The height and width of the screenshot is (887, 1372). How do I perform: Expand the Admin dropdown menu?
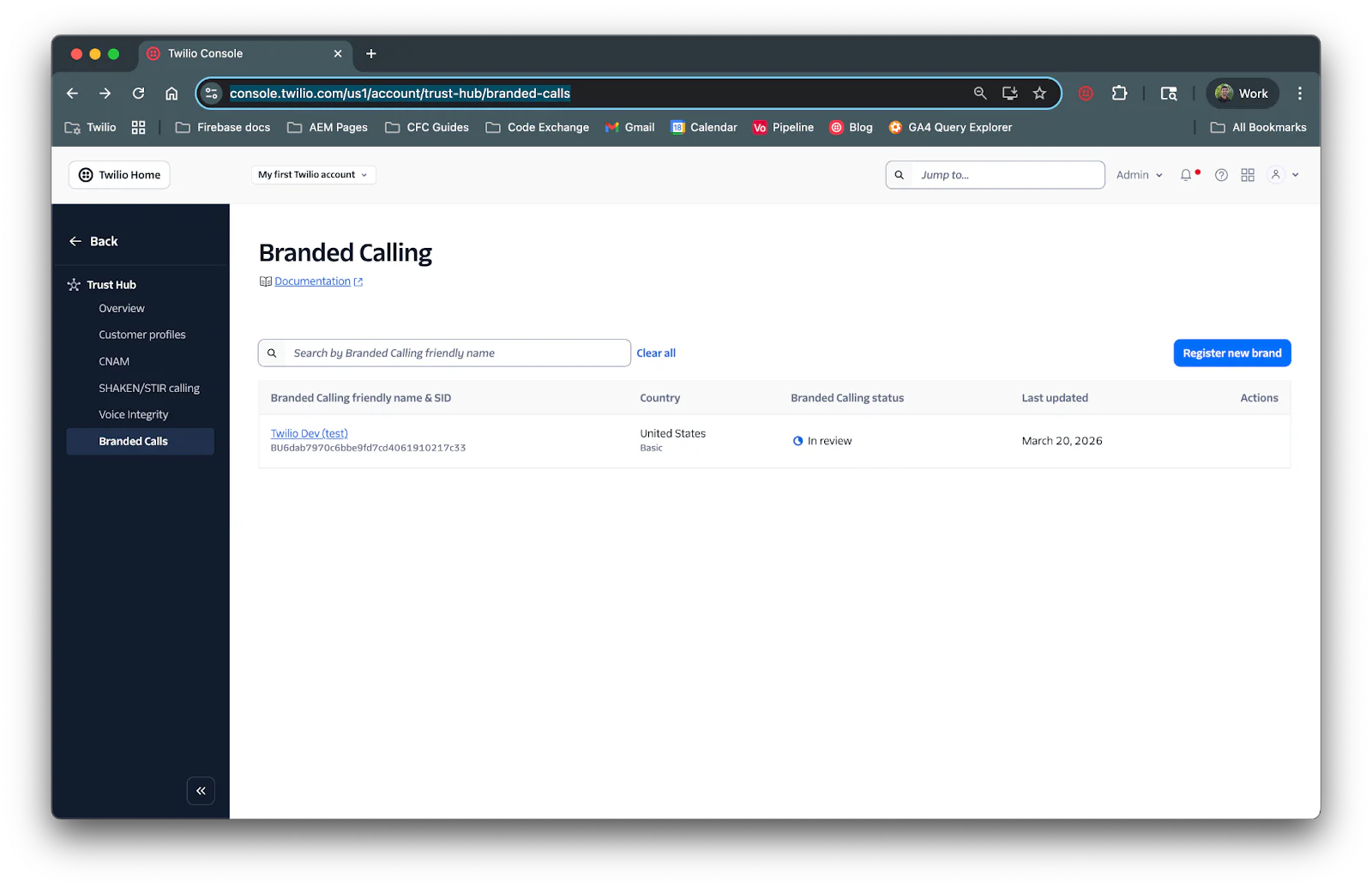pos(1138,174)
